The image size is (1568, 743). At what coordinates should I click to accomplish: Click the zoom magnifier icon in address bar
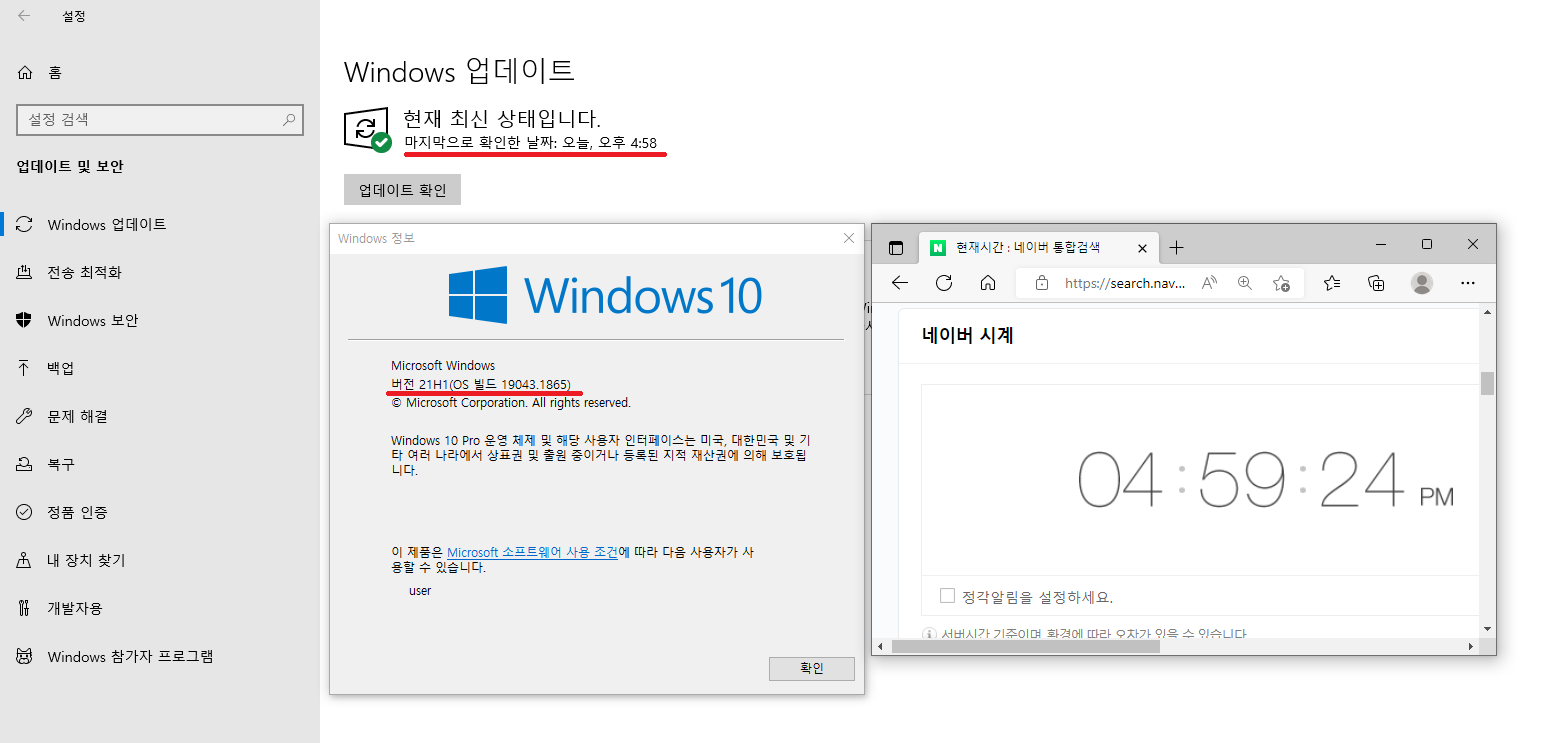1245,283
